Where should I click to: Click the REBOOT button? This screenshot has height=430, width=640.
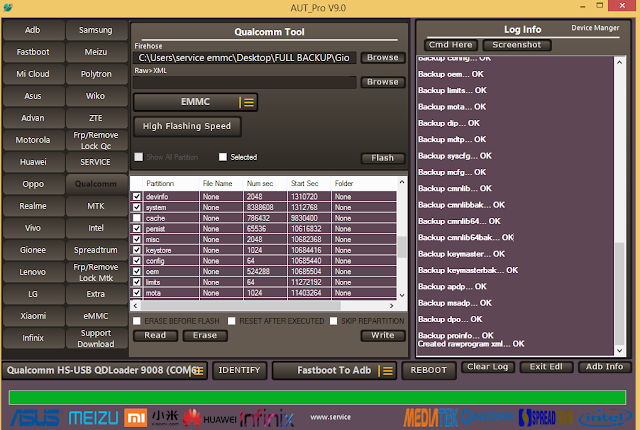429,370
